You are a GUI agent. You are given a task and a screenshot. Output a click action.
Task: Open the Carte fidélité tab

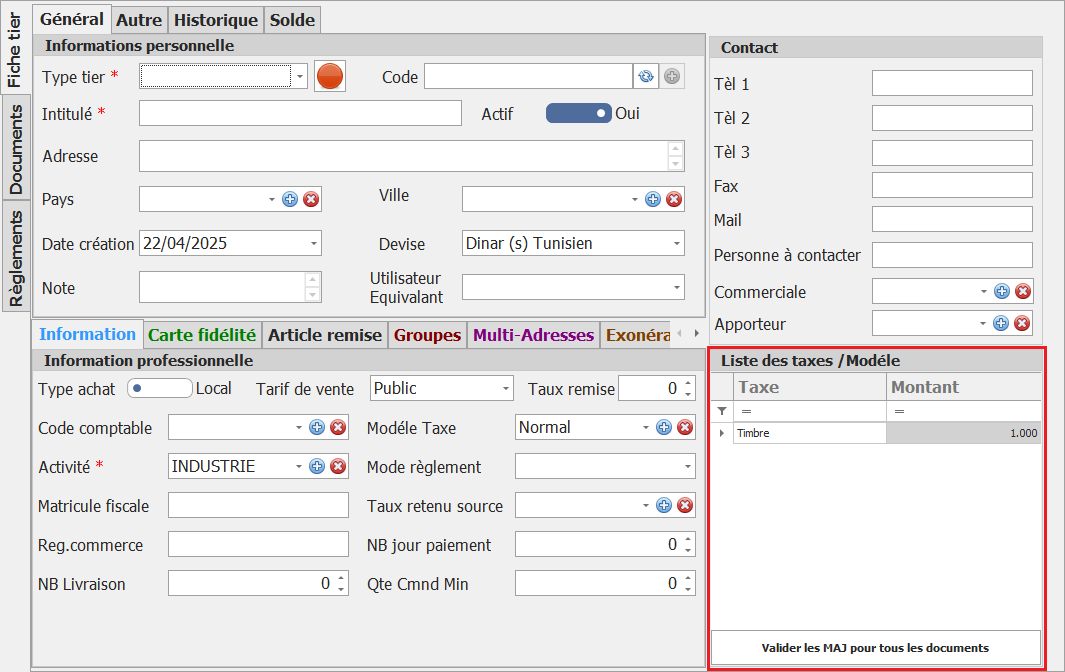tap(202, 335)
